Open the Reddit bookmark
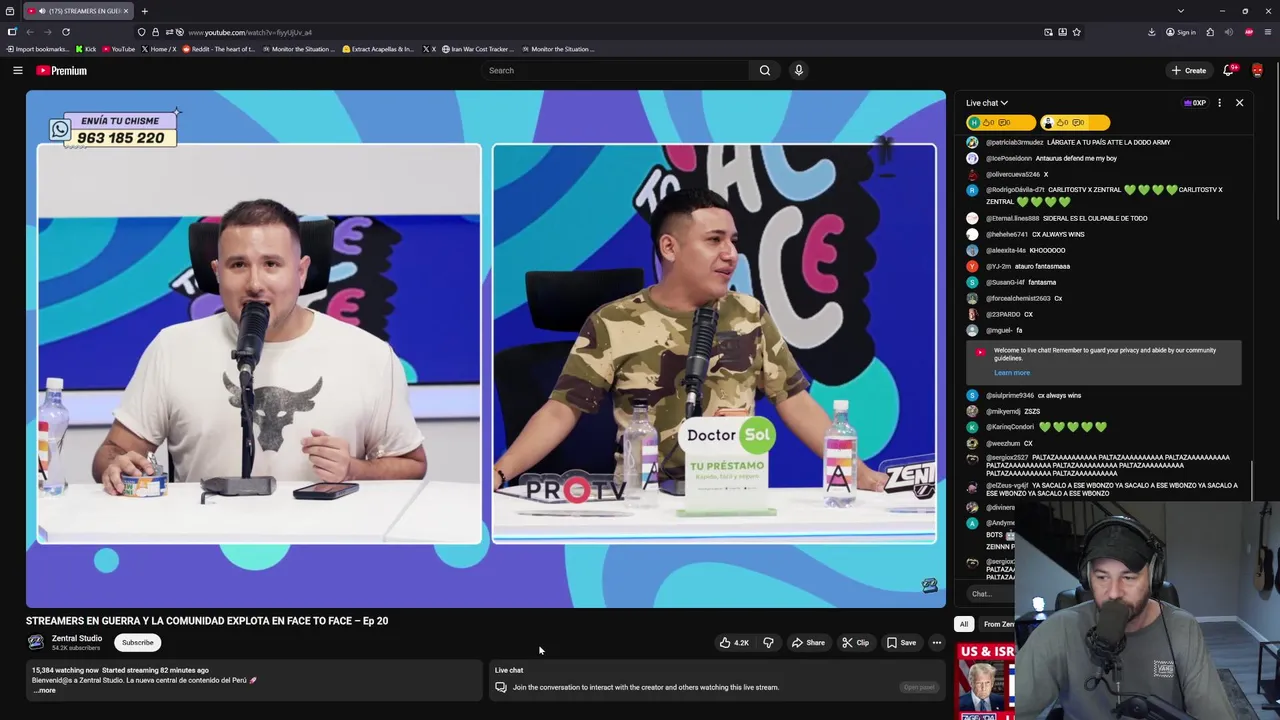 click(219, 49)
